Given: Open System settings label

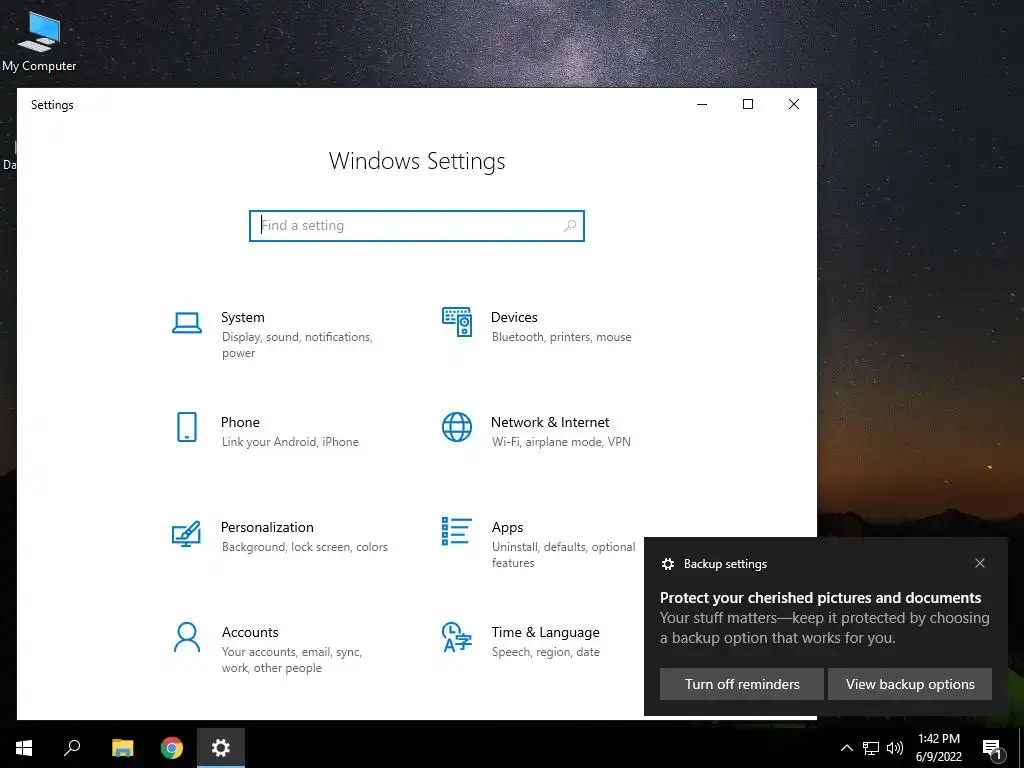Looking at the screenshot, I should point(243,317).
